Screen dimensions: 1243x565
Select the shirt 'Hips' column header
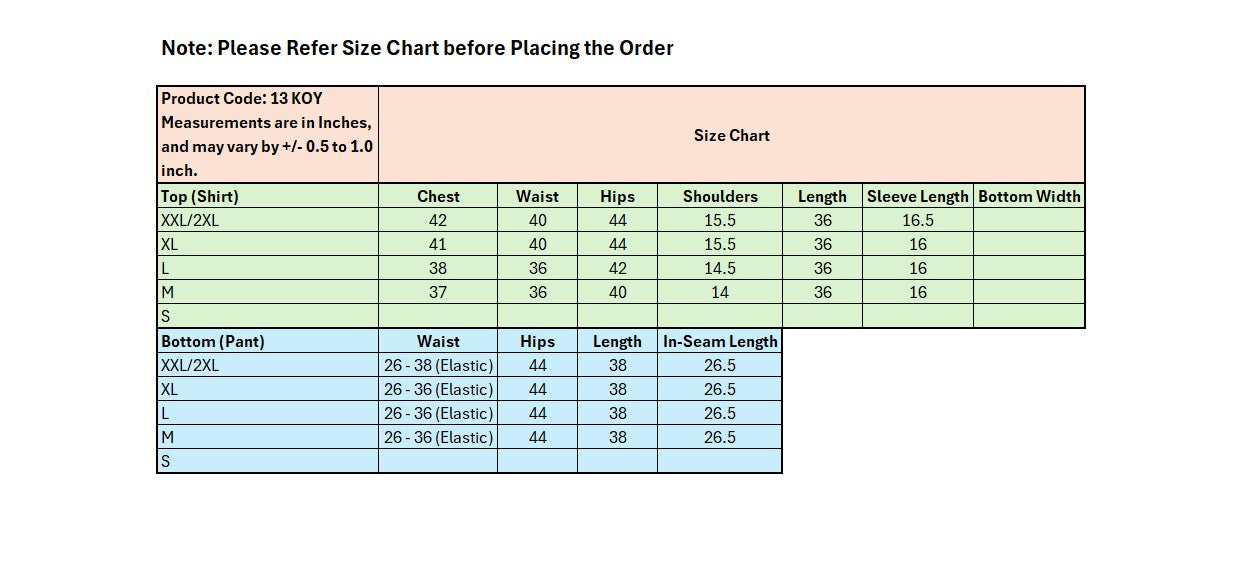point(617,196)
